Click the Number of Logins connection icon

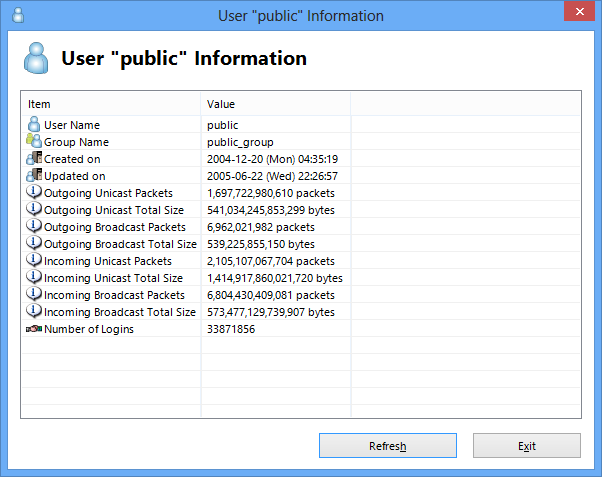click(34, 329)
